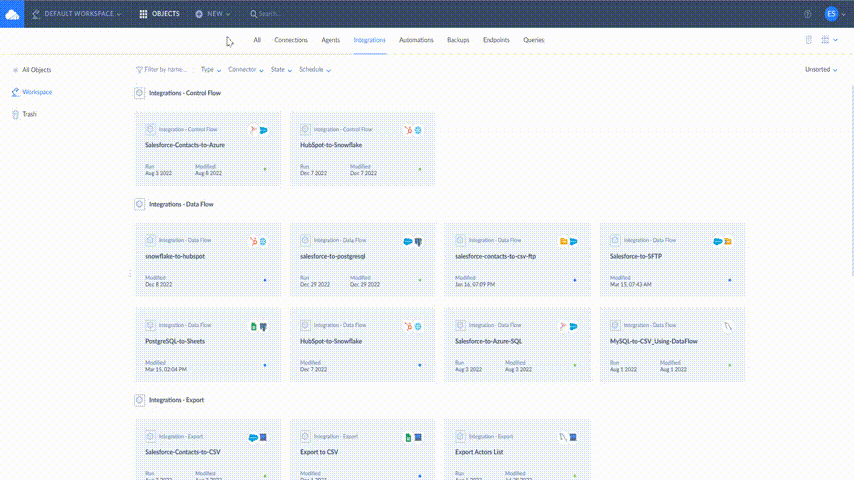Open the Salesforce-Contacts-to-CSV export
The height and width of the screenshot is (480, 854).
tap(208, 449)
